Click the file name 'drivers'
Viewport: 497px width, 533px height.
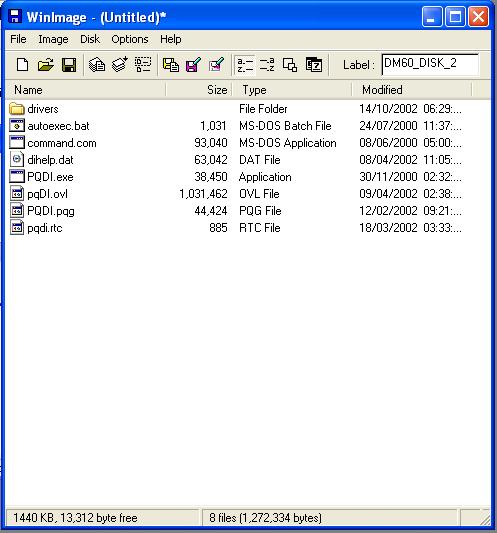(43, 109)
